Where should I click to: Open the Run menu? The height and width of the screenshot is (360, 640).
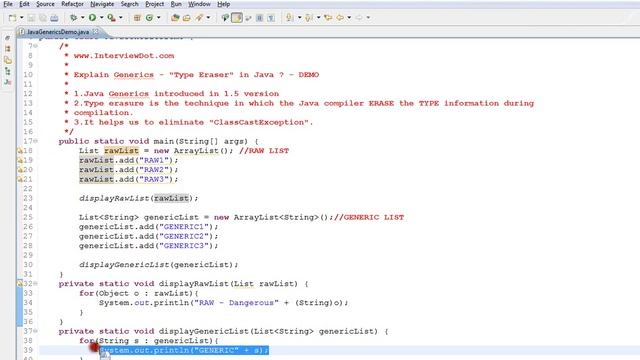(x=176, y=4)
